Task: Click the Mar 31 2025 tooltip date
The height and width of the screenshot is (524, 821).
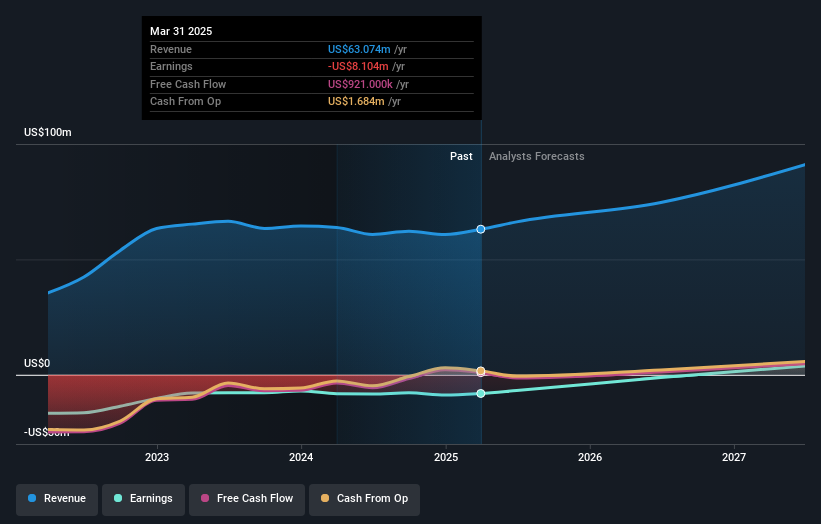Action: click(x=181, y=31)
